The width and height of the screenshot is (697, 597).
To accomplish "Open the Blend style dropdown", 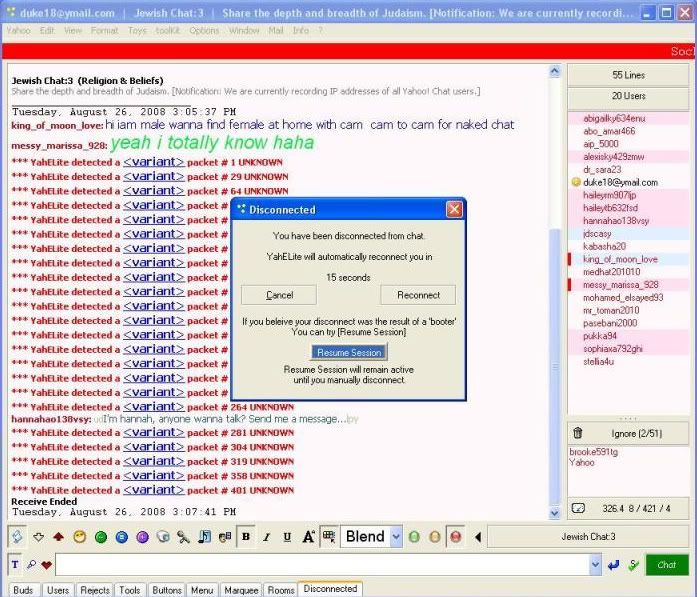I will tap(396, 537).
